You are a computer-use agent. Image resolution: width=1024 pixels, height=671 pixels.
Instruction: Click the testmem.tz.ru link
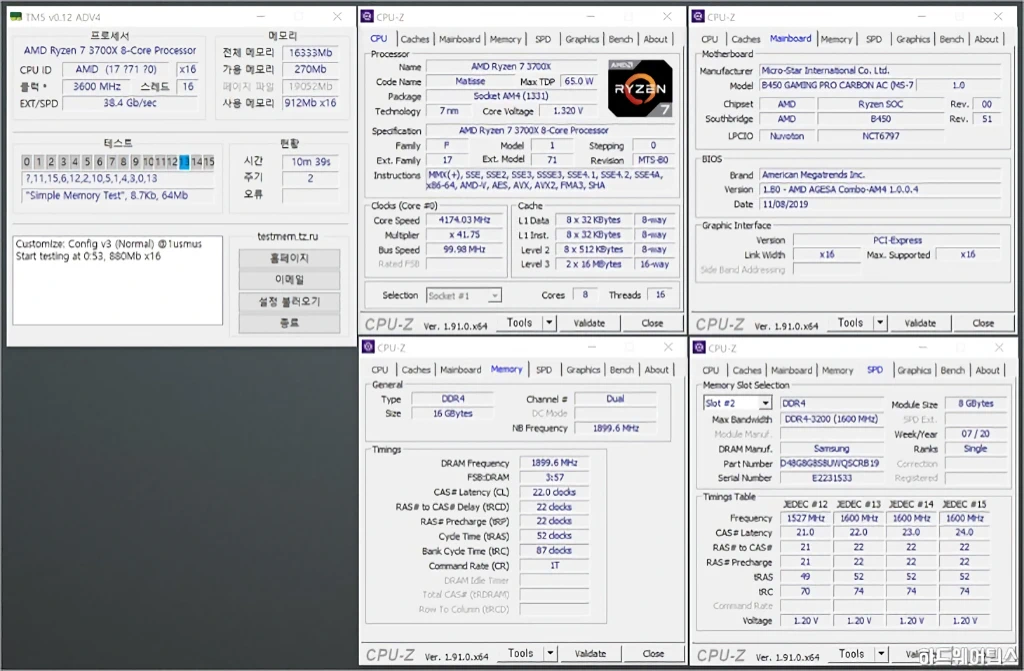coord(287,237)
